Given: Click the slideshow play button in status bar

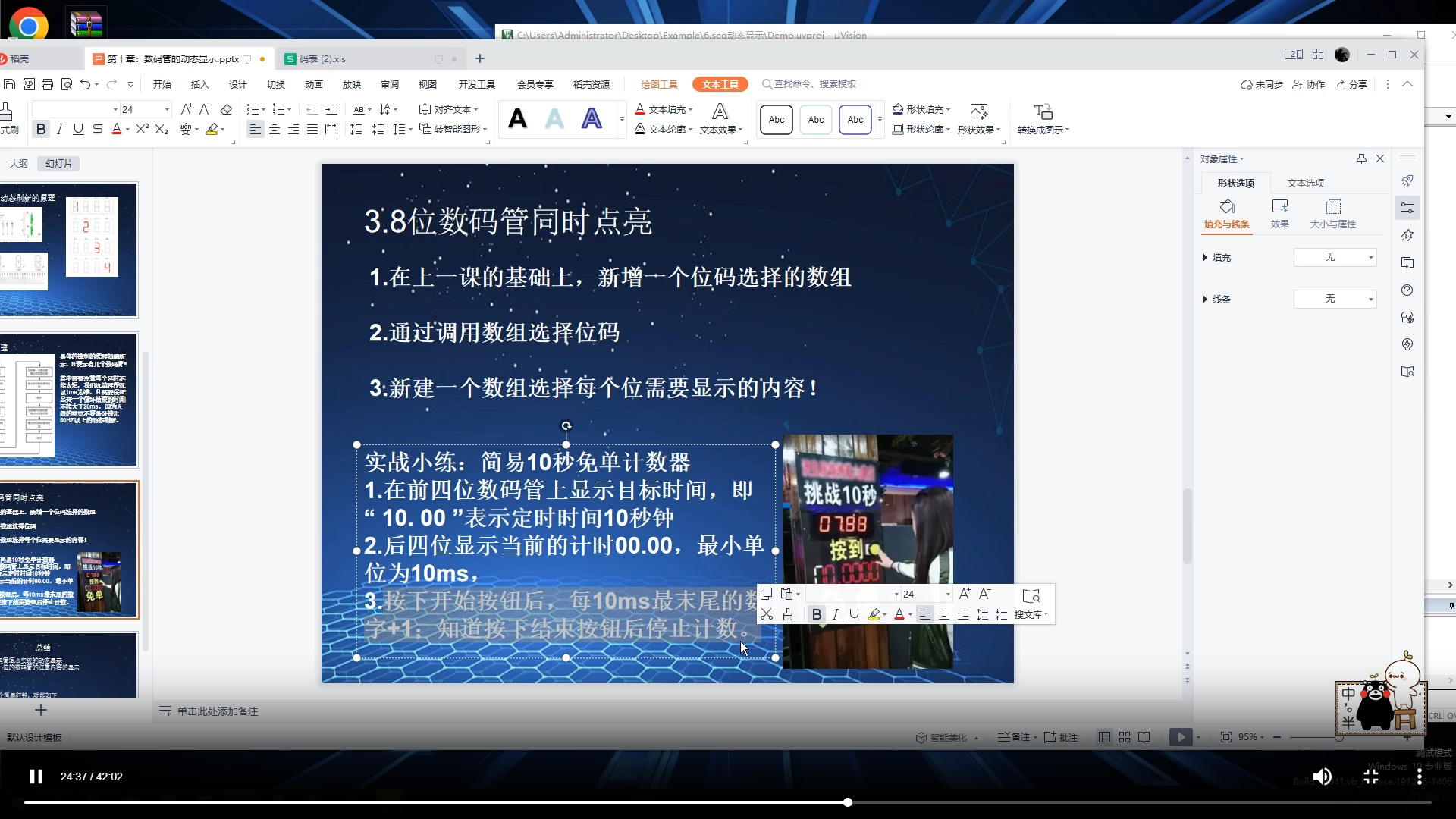Looking at the screenshot, I should click(x=1181, y=737).
